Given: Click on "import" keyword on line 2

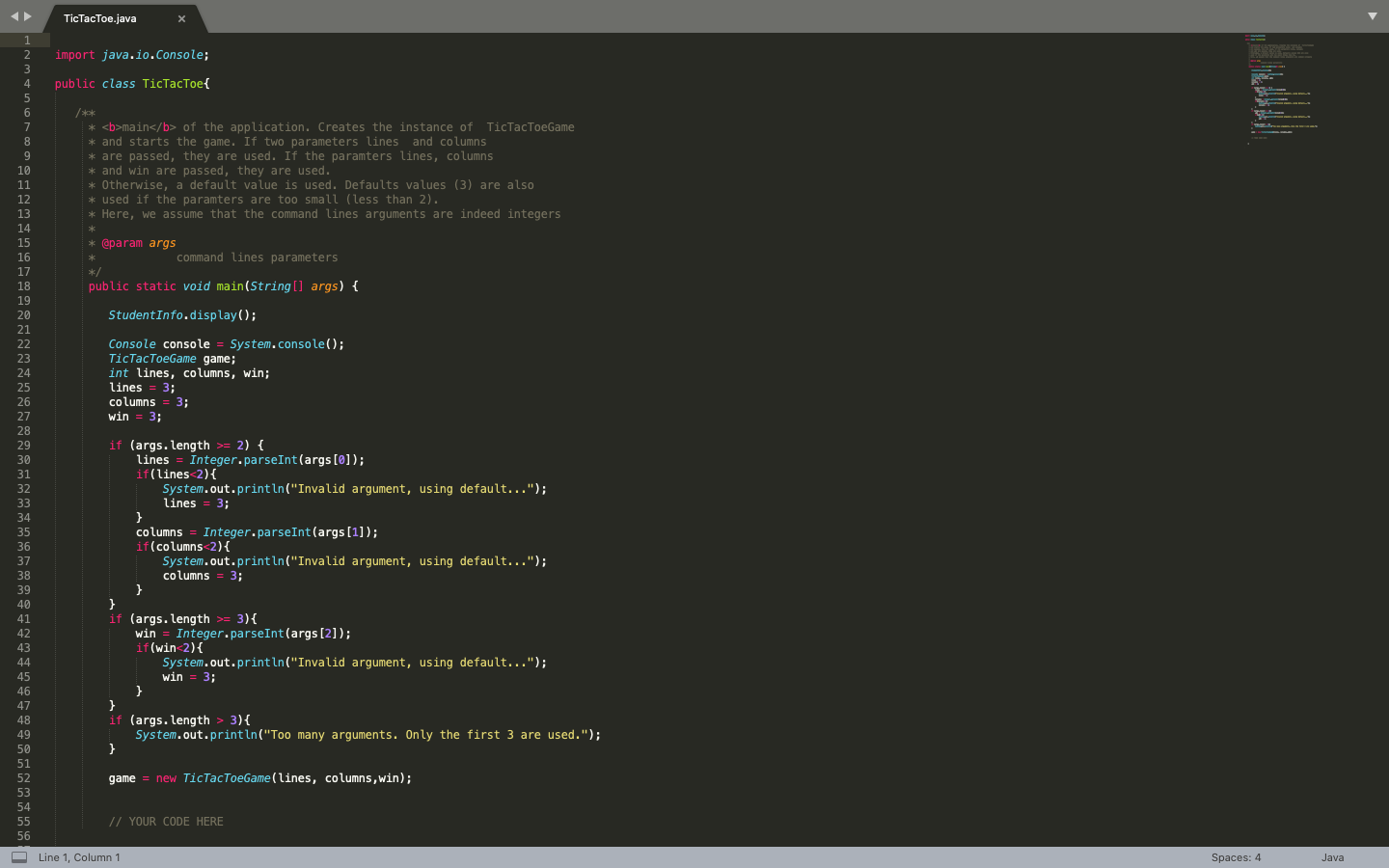Looking at the screenshot, I should pyautogui.click(x=74, y=55).
